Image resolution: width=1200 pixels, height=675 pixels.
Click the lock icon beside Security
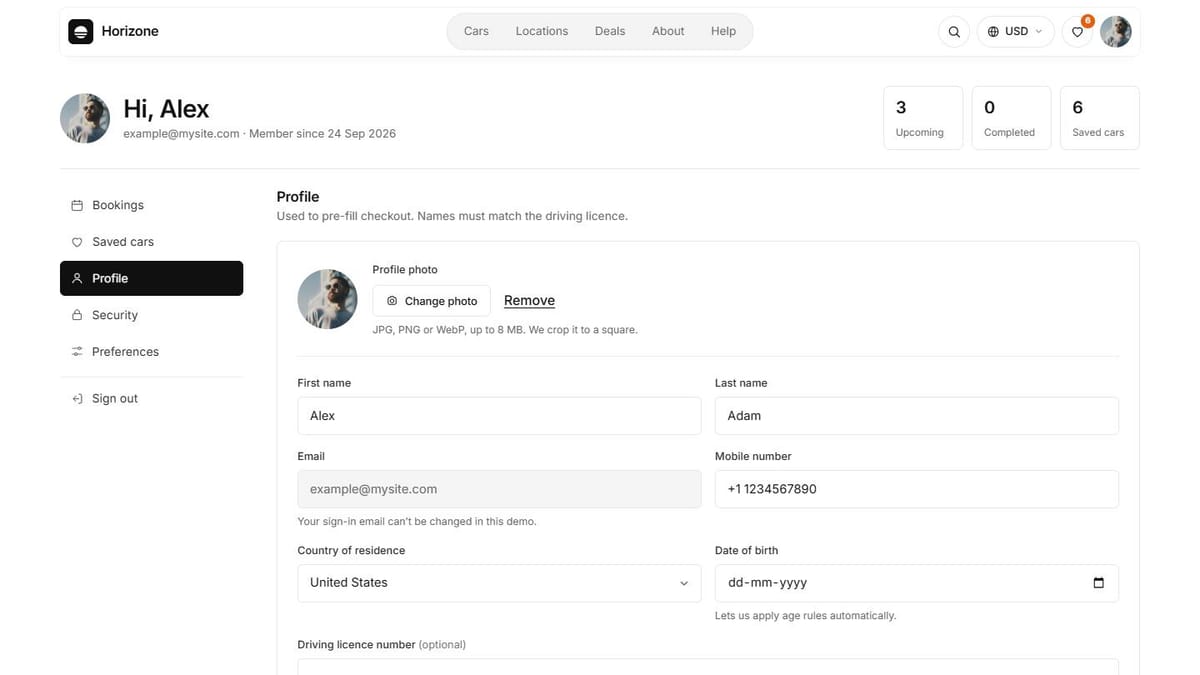point(77,315)
